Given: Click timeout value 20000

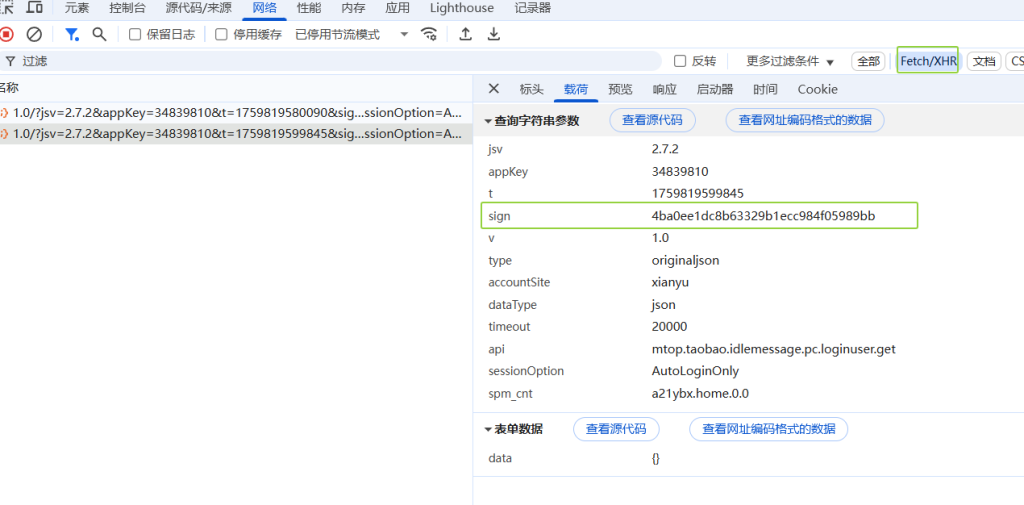Looking at the screenshot, I should click(669, 327).
